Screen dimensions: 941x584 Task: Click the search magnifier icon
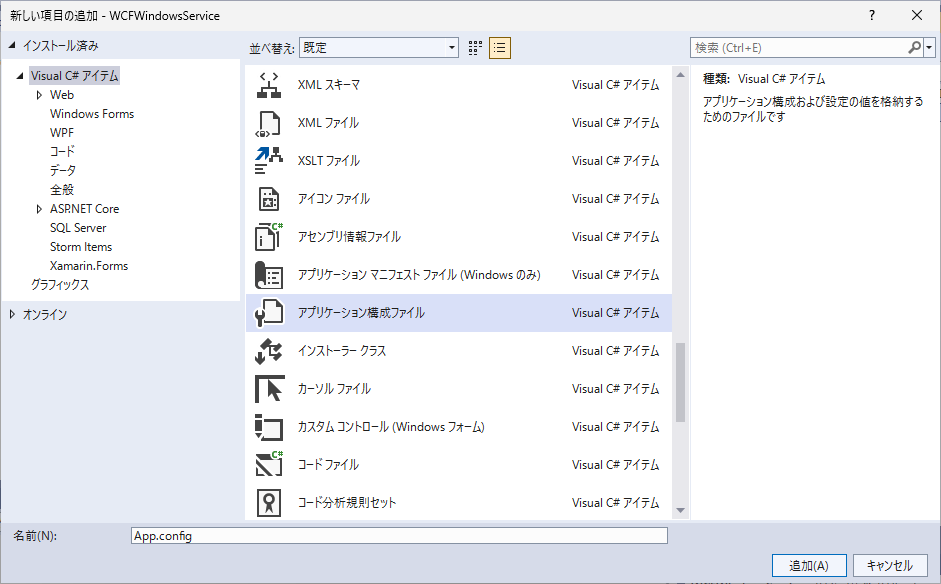(x=914, y=47)
